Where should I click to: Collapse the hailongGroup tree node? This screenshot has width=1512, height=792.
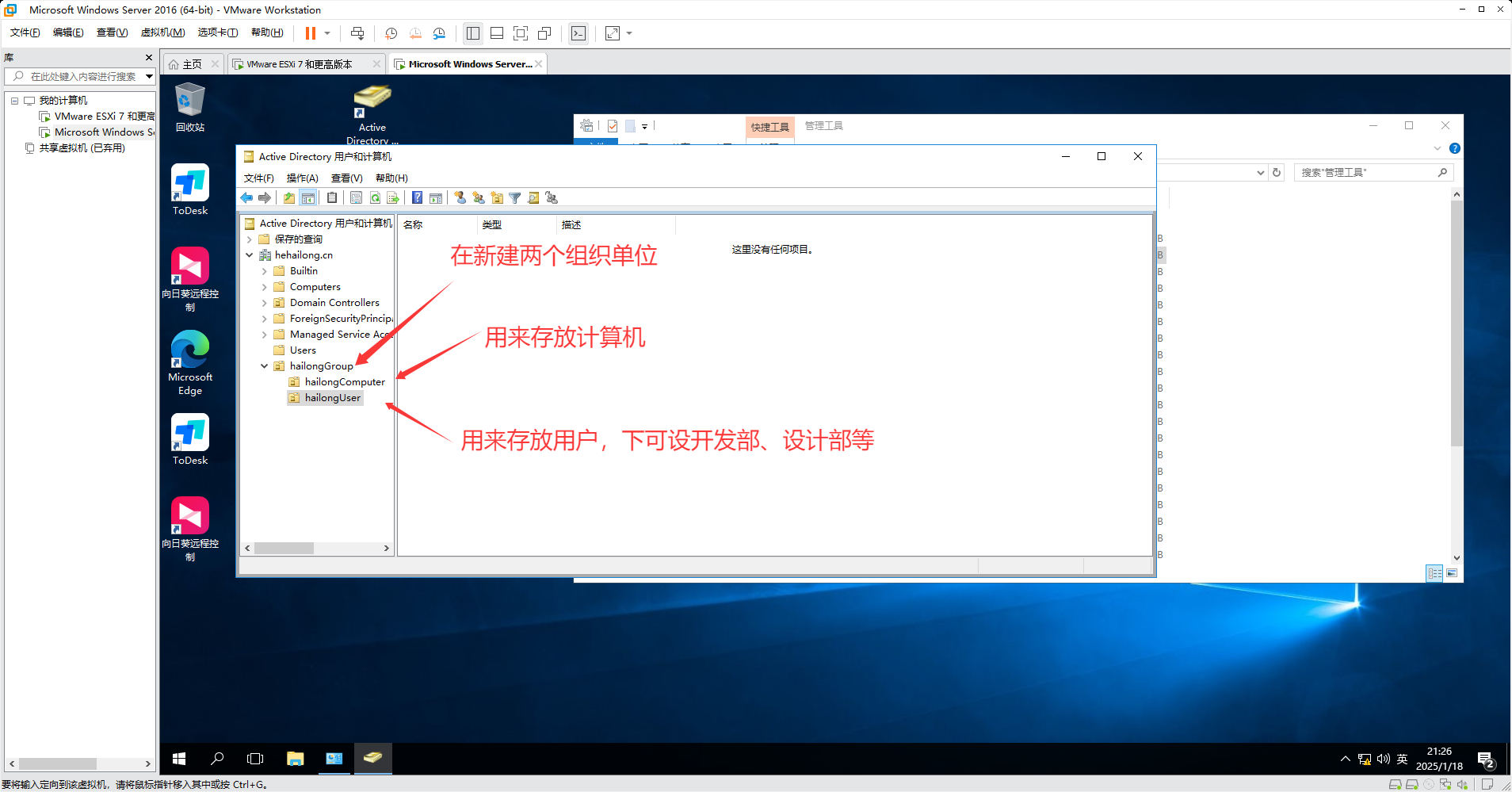pyautogui.click(x=264, y=366)
